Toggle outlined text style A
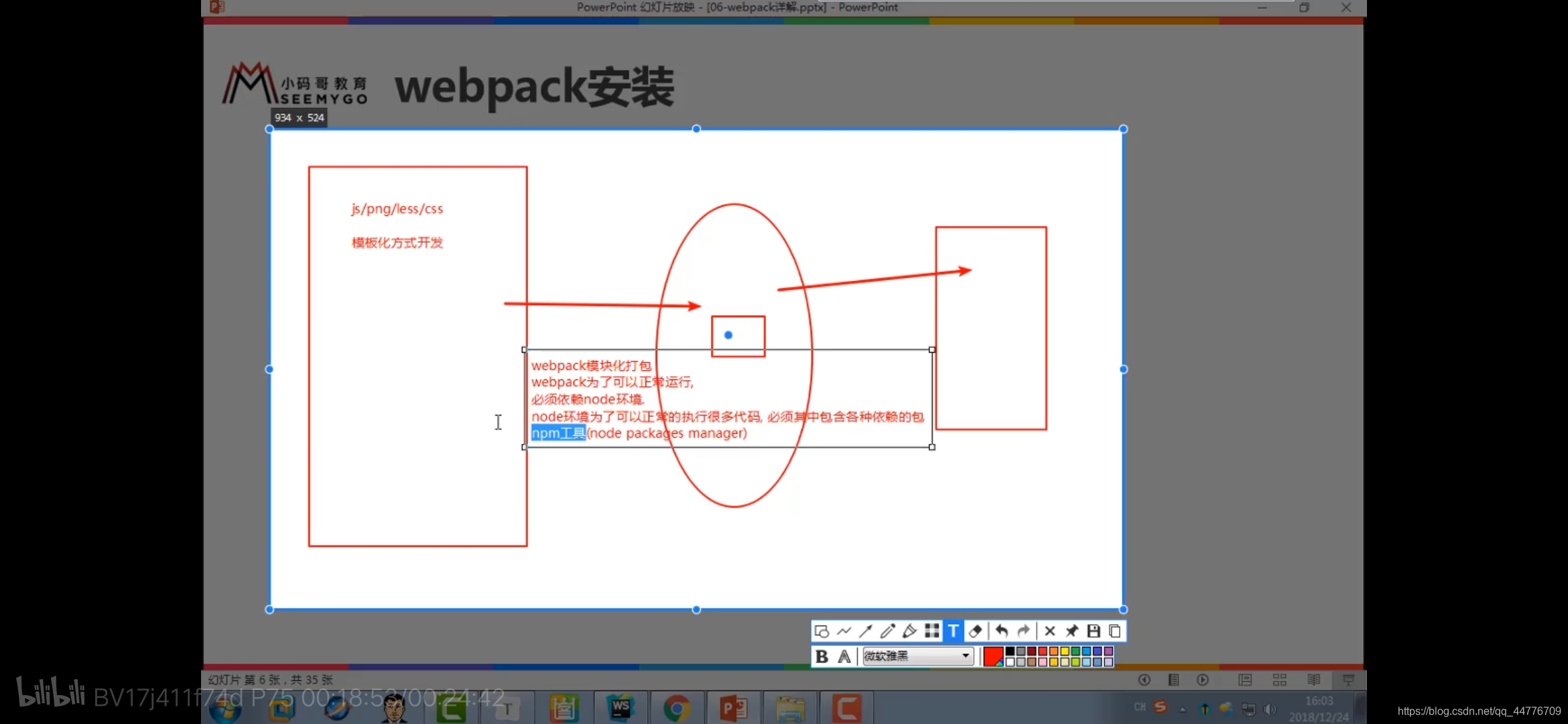Screen dimensions: 1568x724 (844, 656)
